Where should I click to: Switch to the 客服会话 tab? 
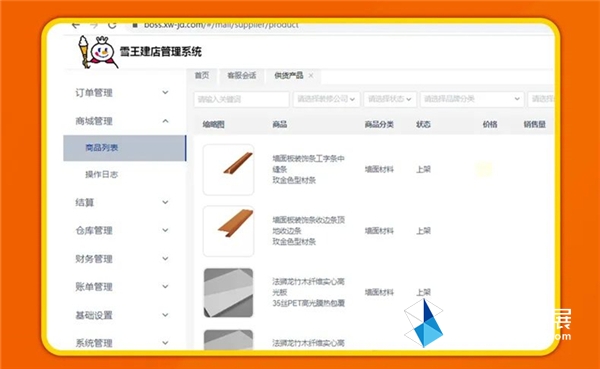[x=241, y=75]
